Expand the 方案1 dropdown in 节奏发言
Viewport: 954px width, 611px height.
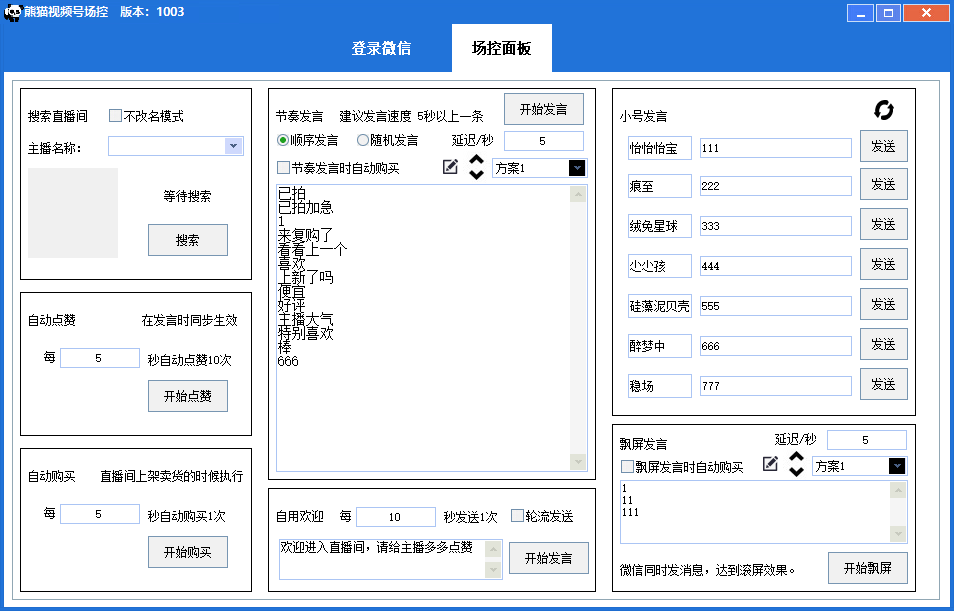point(577,168)
